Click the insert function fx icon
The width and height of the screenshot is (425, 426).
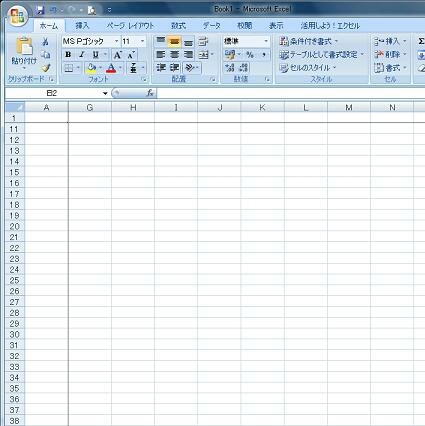(150, 93)
